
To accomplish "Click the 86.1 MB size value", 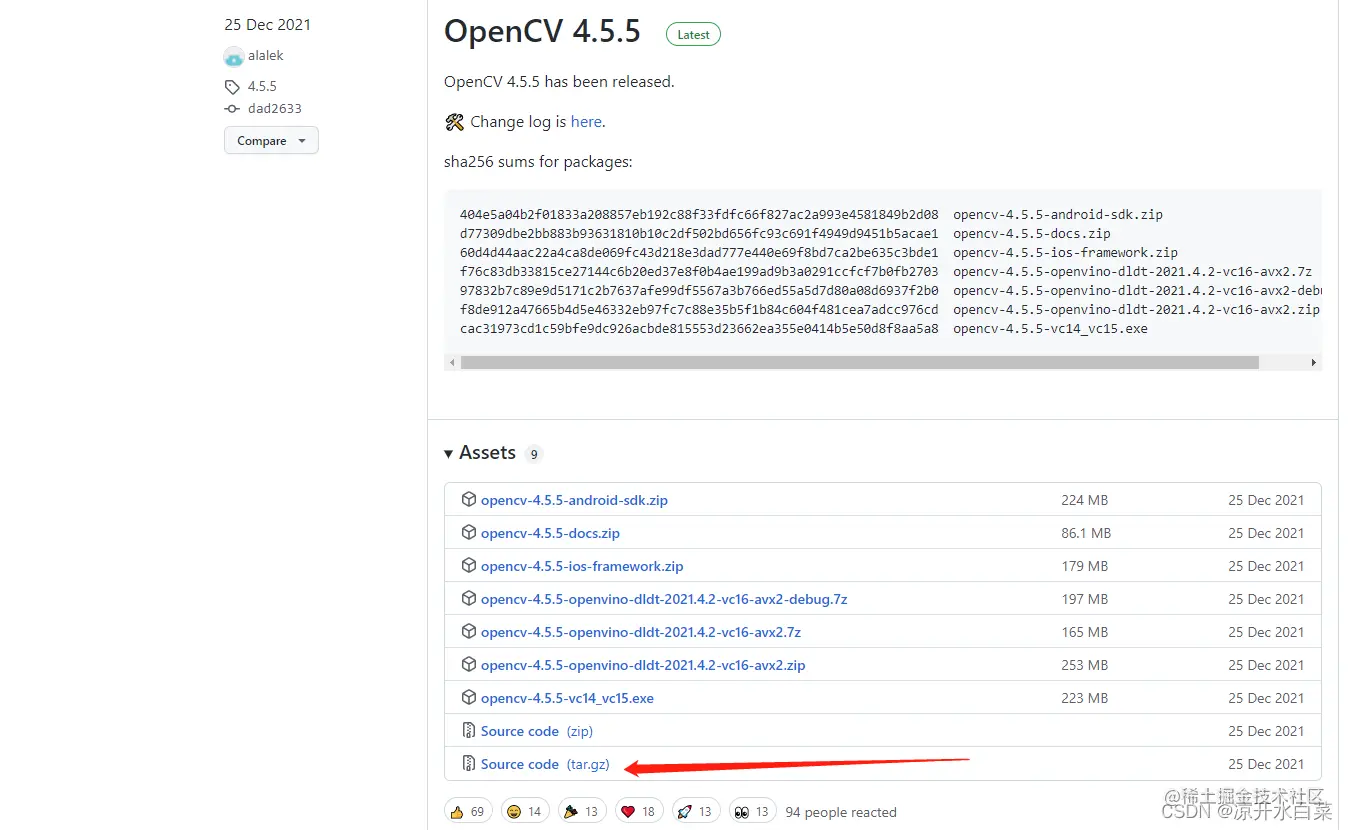I will click(1086, 533).
